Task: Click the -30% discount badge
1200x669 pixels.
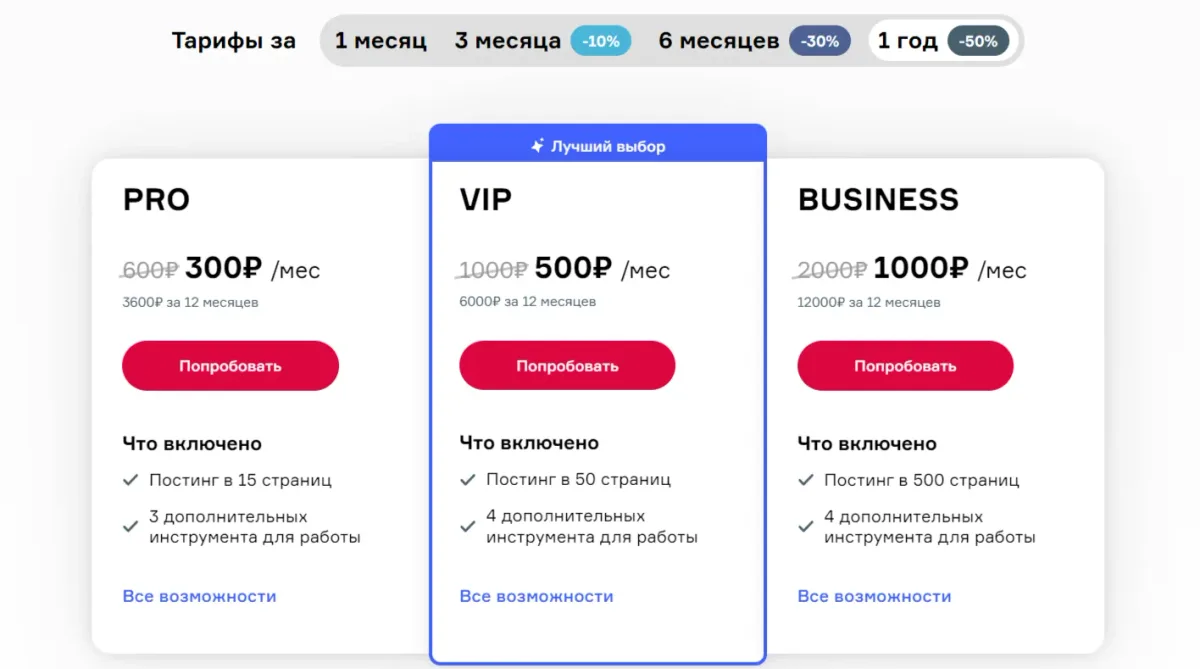Action: pyautogui.click(x=820, y=40)
